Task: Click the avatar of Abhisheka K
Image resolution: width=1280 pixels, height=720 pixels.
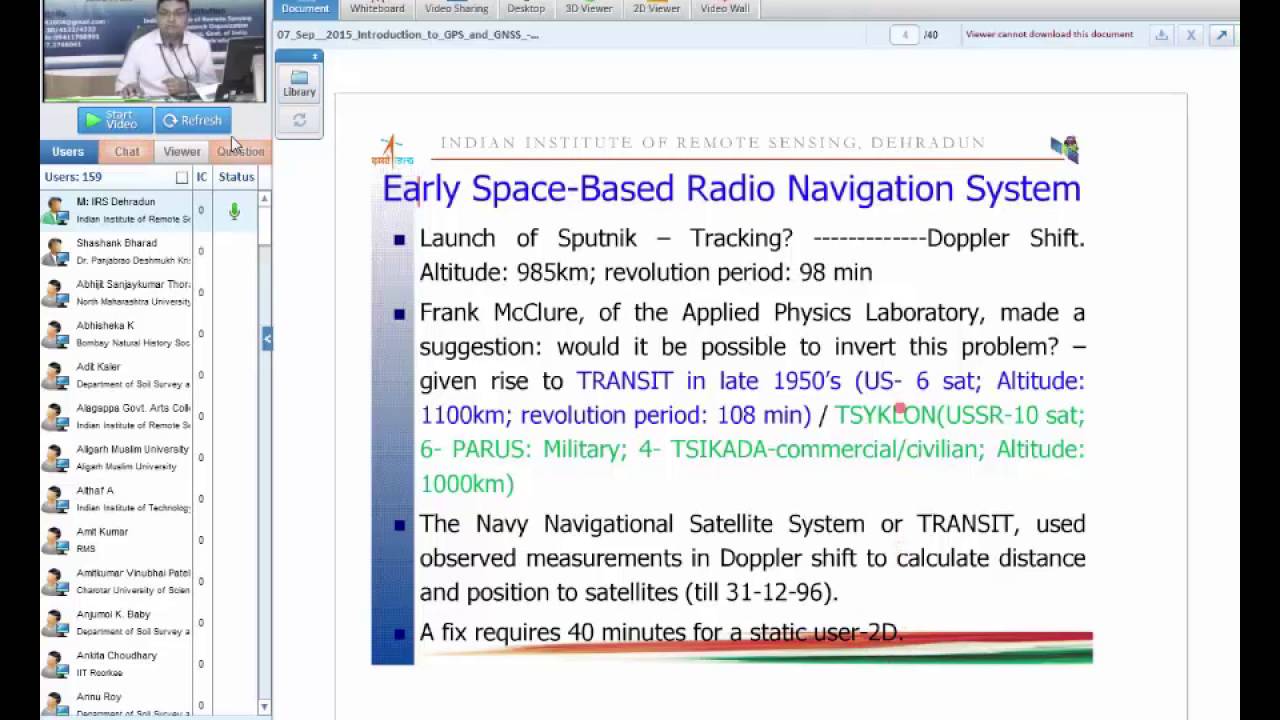Action: (x=55, y=334)
